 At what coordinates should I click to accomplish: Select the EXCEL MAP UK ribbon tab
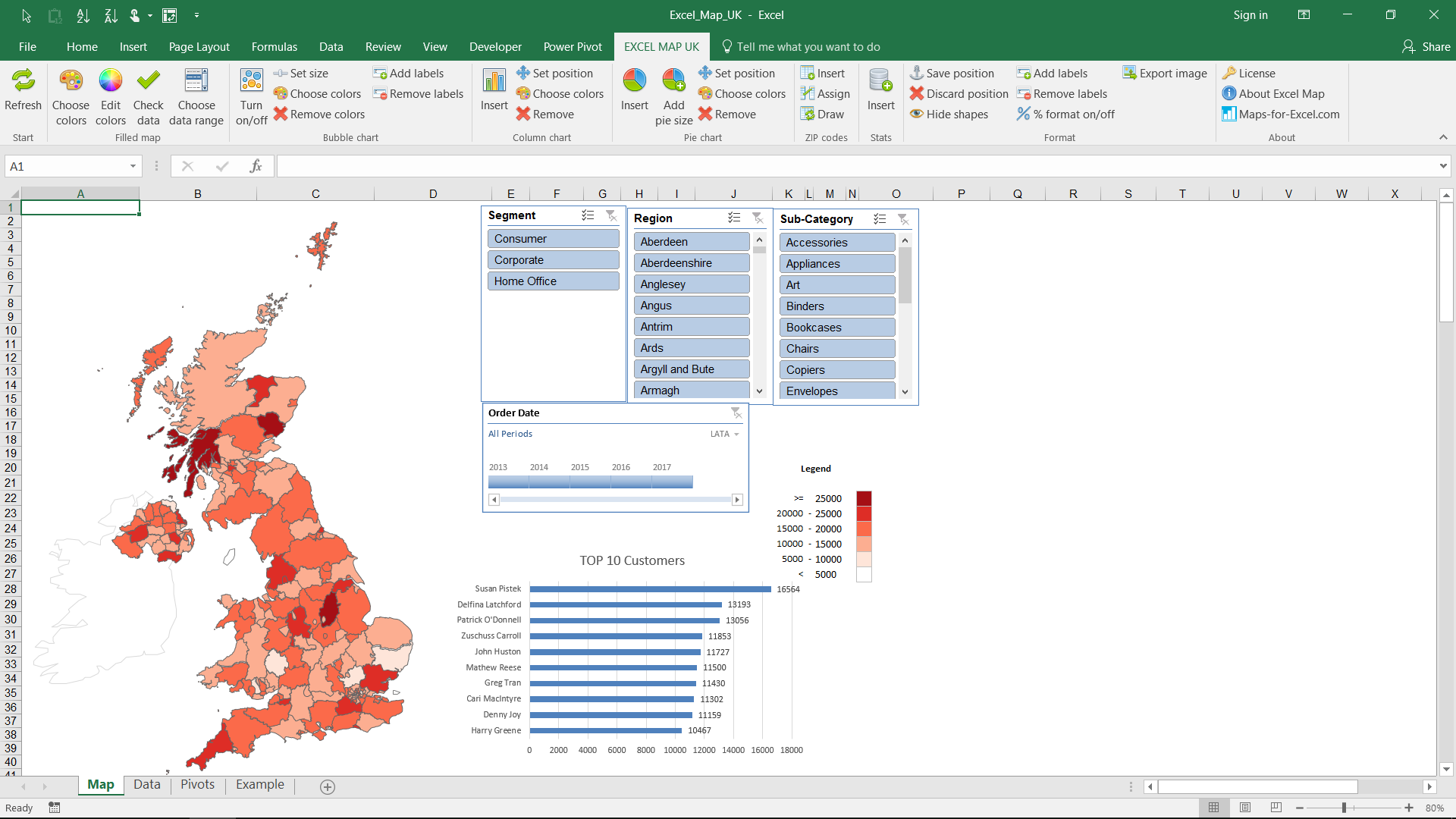(661, 47)
